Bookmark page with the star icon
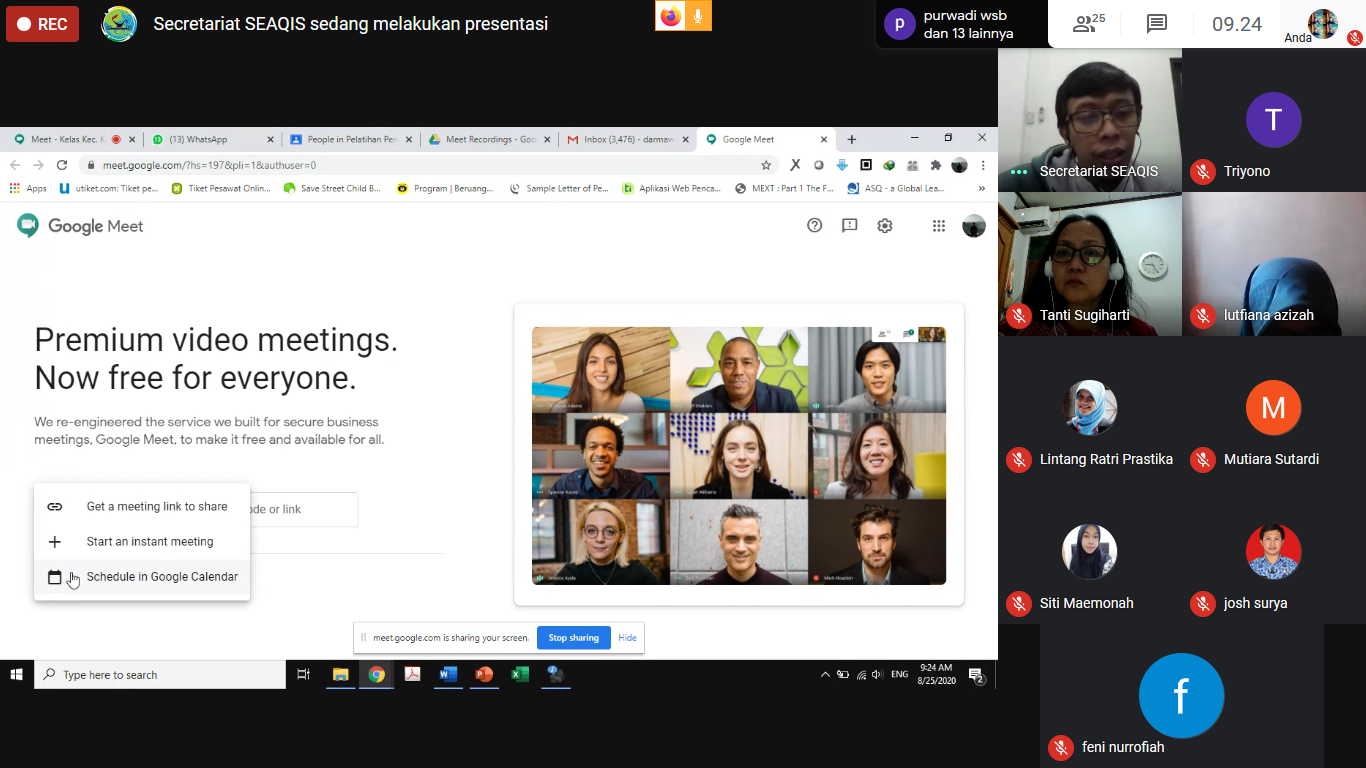The height and width of the screenshot is (768, 1366). point(766,165)
